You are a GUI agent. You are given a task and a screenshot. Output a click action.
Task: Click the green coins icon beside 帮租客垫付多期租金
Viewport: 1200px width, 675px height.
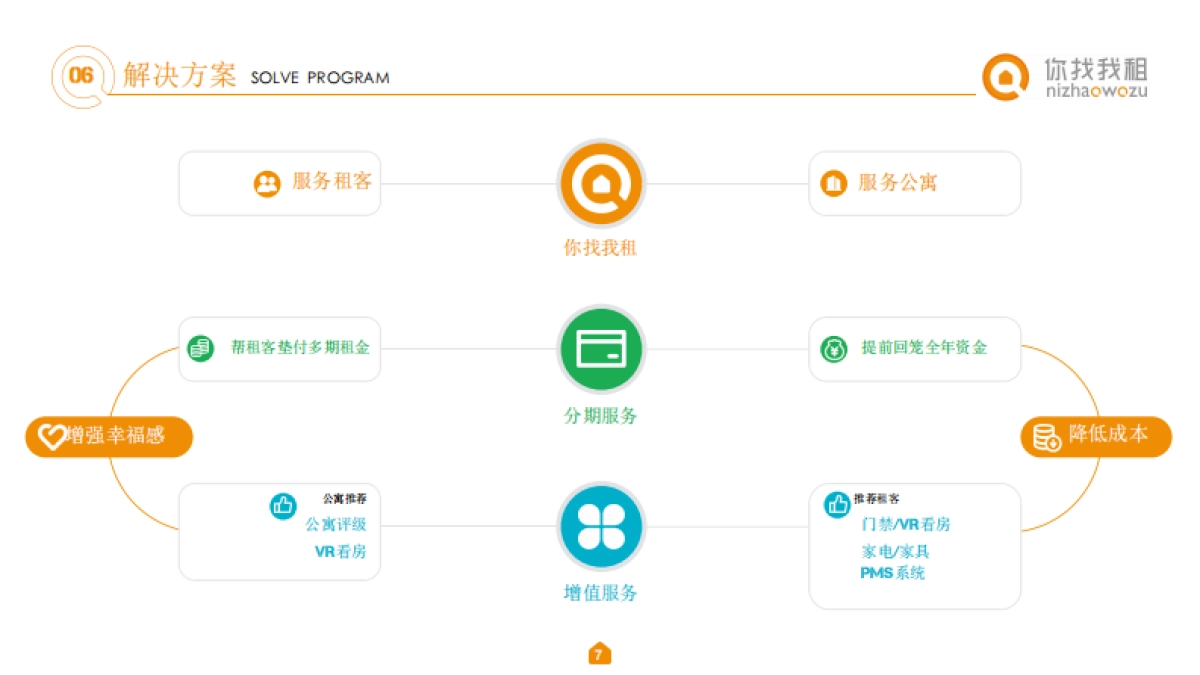pos(201,348)
